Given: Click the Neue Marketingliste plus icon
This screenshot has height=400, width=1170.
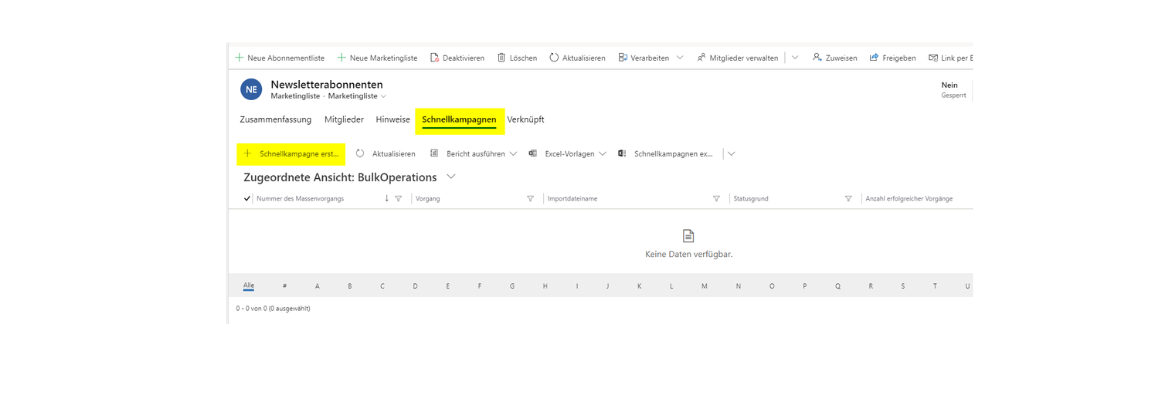Looking at the screenshot, I should (x=342, y=57).
